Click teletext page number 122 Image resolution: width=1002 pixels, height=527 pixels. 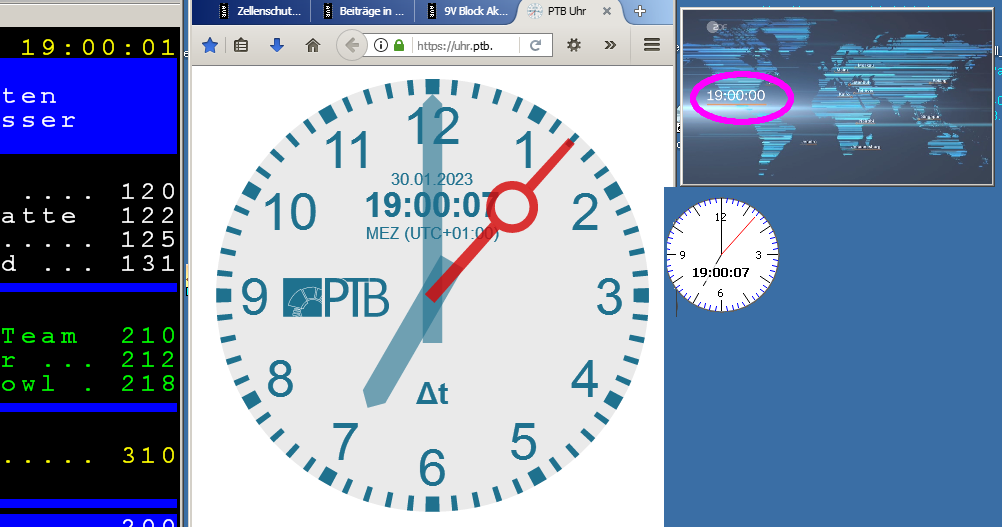click(x=148, y=215)
